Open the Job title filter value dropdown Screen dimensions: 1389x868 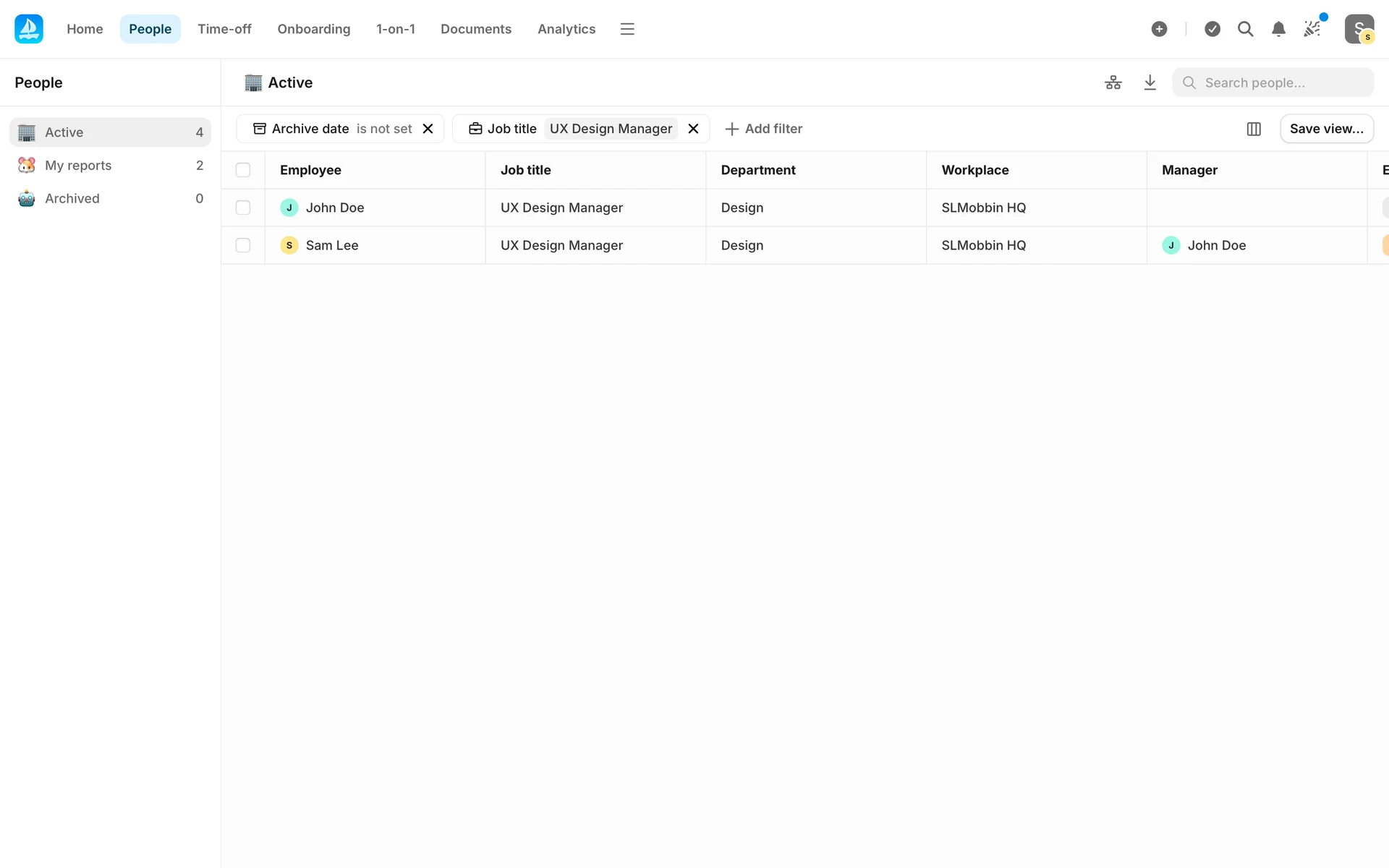coord(611,129)
